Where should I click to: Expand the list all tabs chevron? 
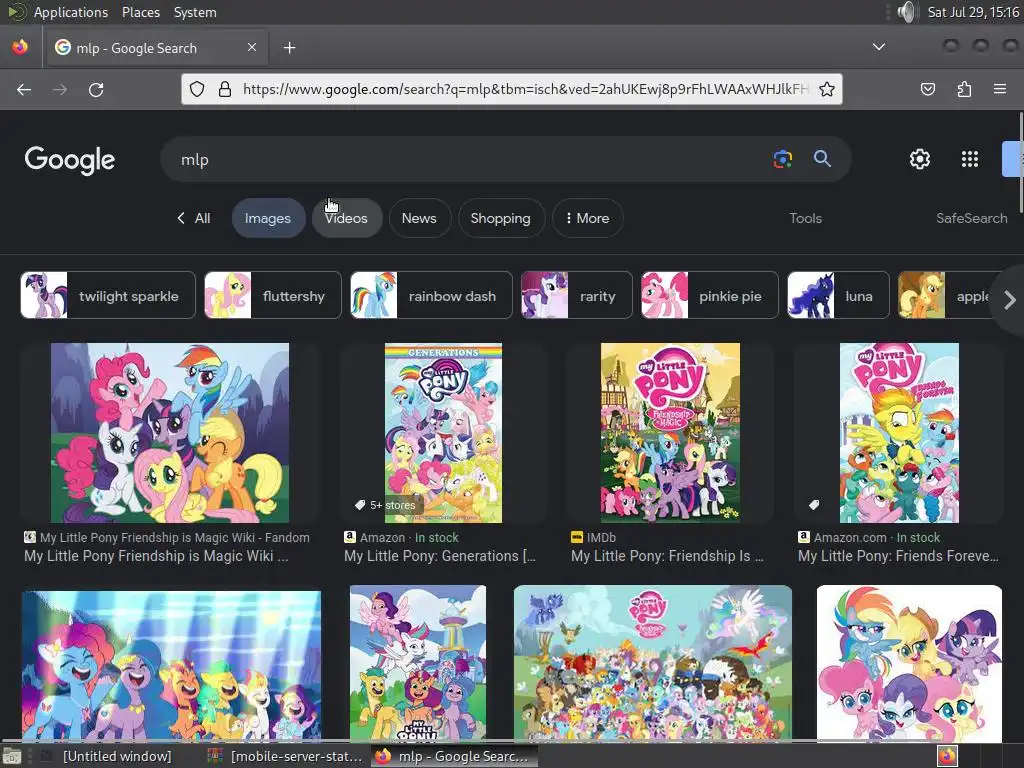tap(879, 47)
